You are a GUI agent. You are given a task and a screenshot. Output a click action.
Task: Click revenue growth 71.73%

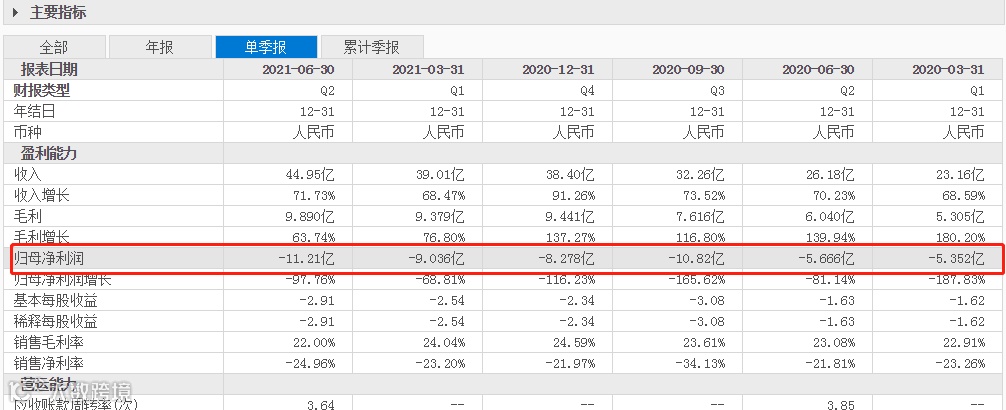(x=314, y=195)
